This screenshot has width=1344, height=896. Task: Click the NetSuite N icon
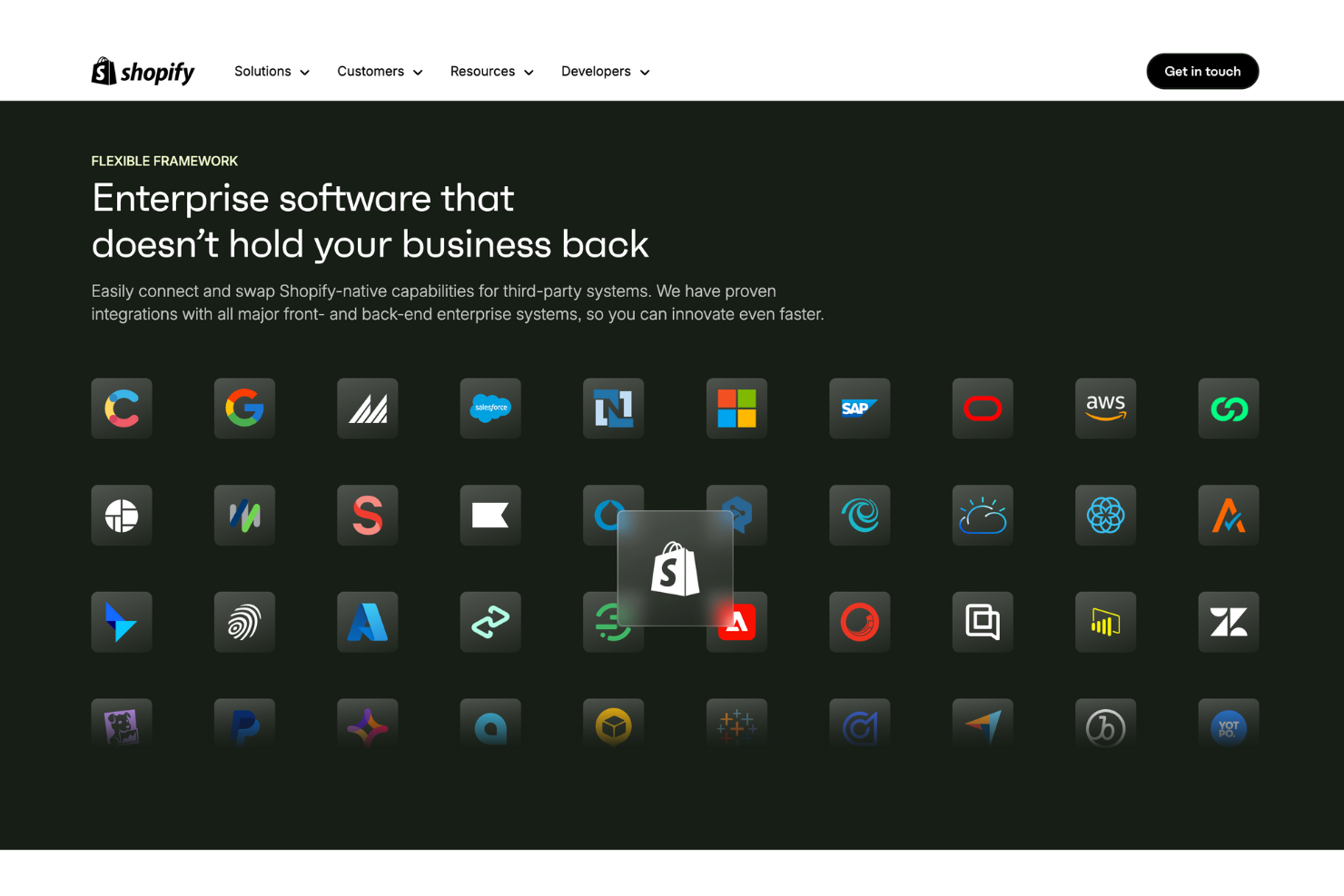click(x=613, y=409)
